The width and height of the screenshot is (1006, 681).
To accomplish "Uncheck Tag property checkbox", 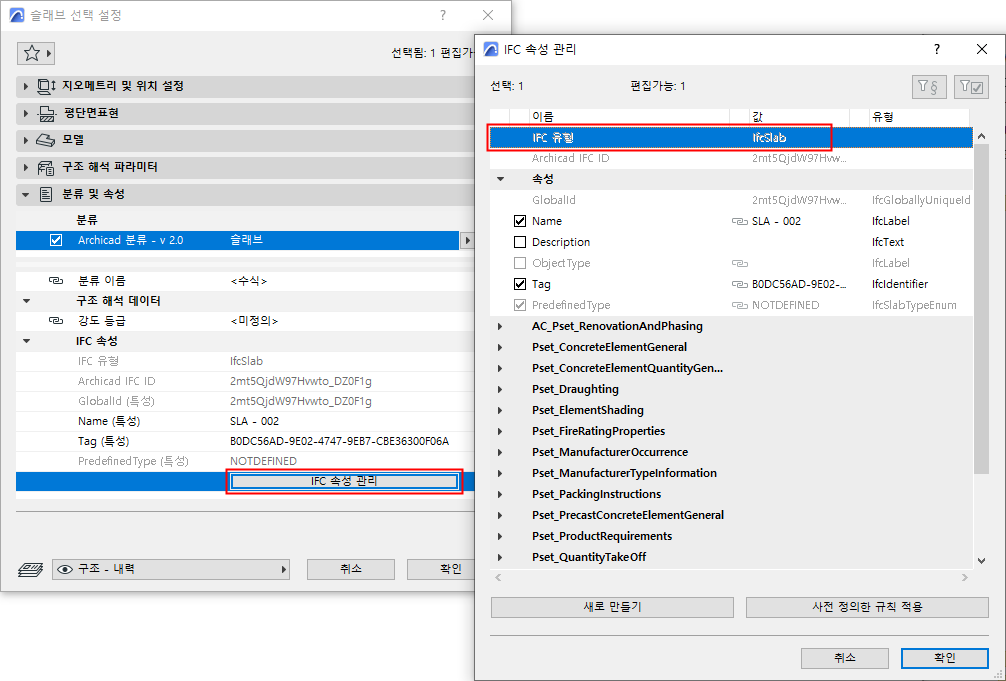I will click(x=520, y=284).
